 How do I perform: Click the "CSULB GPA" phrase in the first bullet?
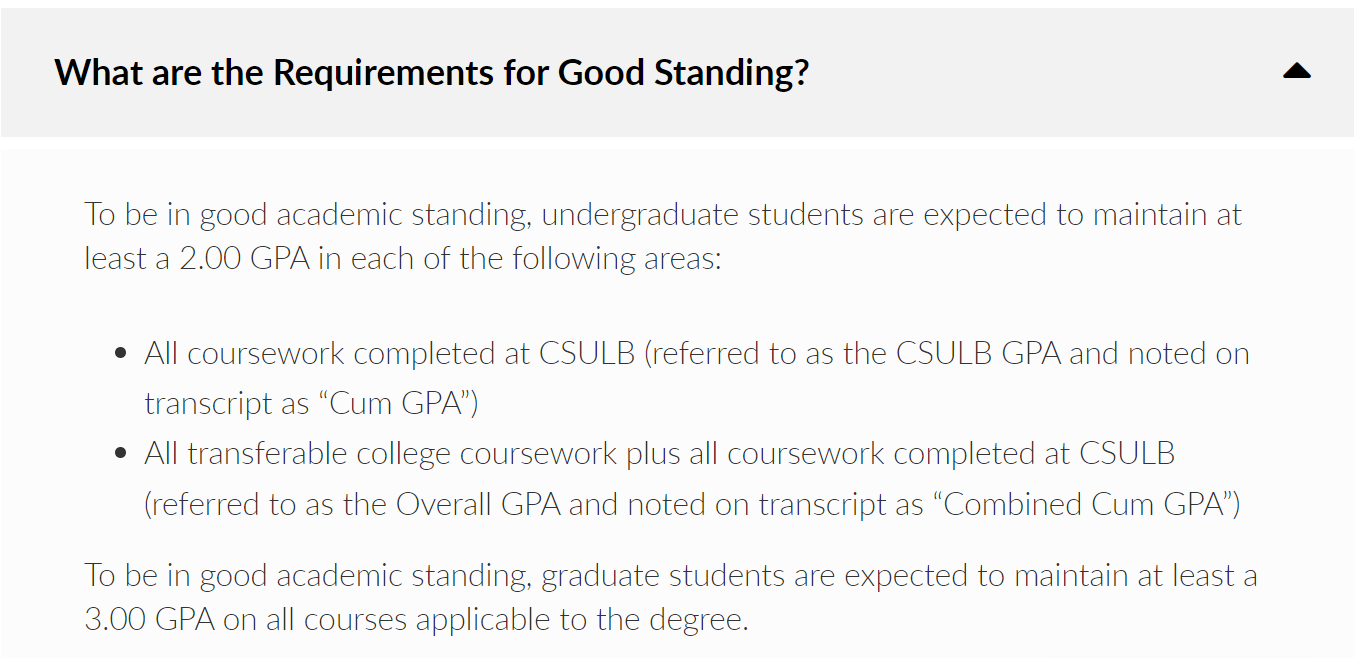tap(978, 354)
